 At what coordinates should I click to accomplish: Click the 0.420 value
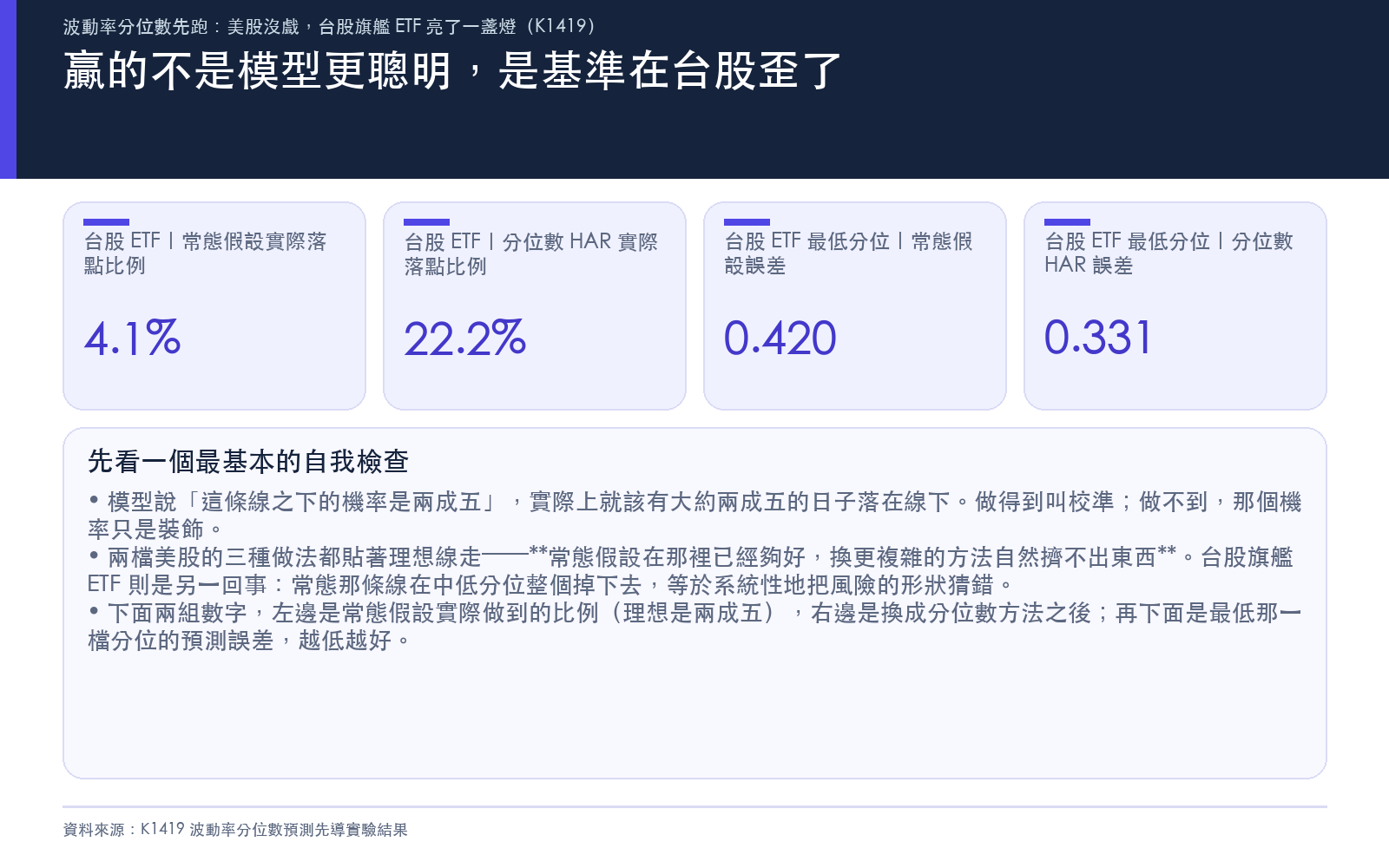click(780, 338)
